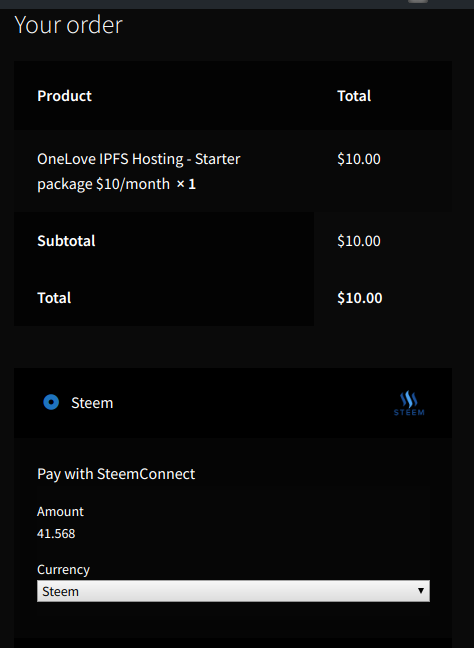
Task: Click the bold $10.00 order total
Action: point(360,298)
